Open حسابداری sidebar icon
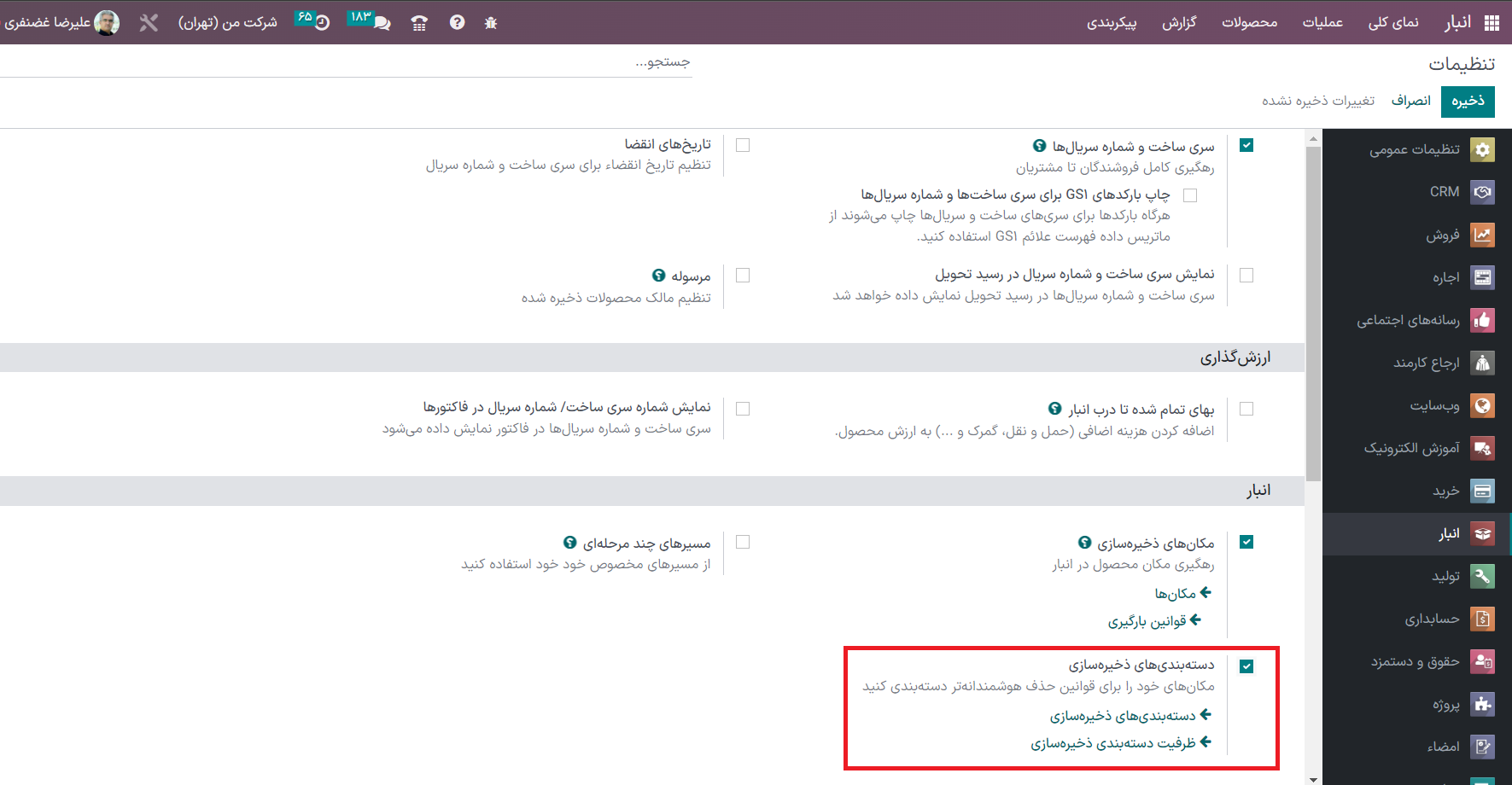1512x785 pixels. pos(1483,619)
